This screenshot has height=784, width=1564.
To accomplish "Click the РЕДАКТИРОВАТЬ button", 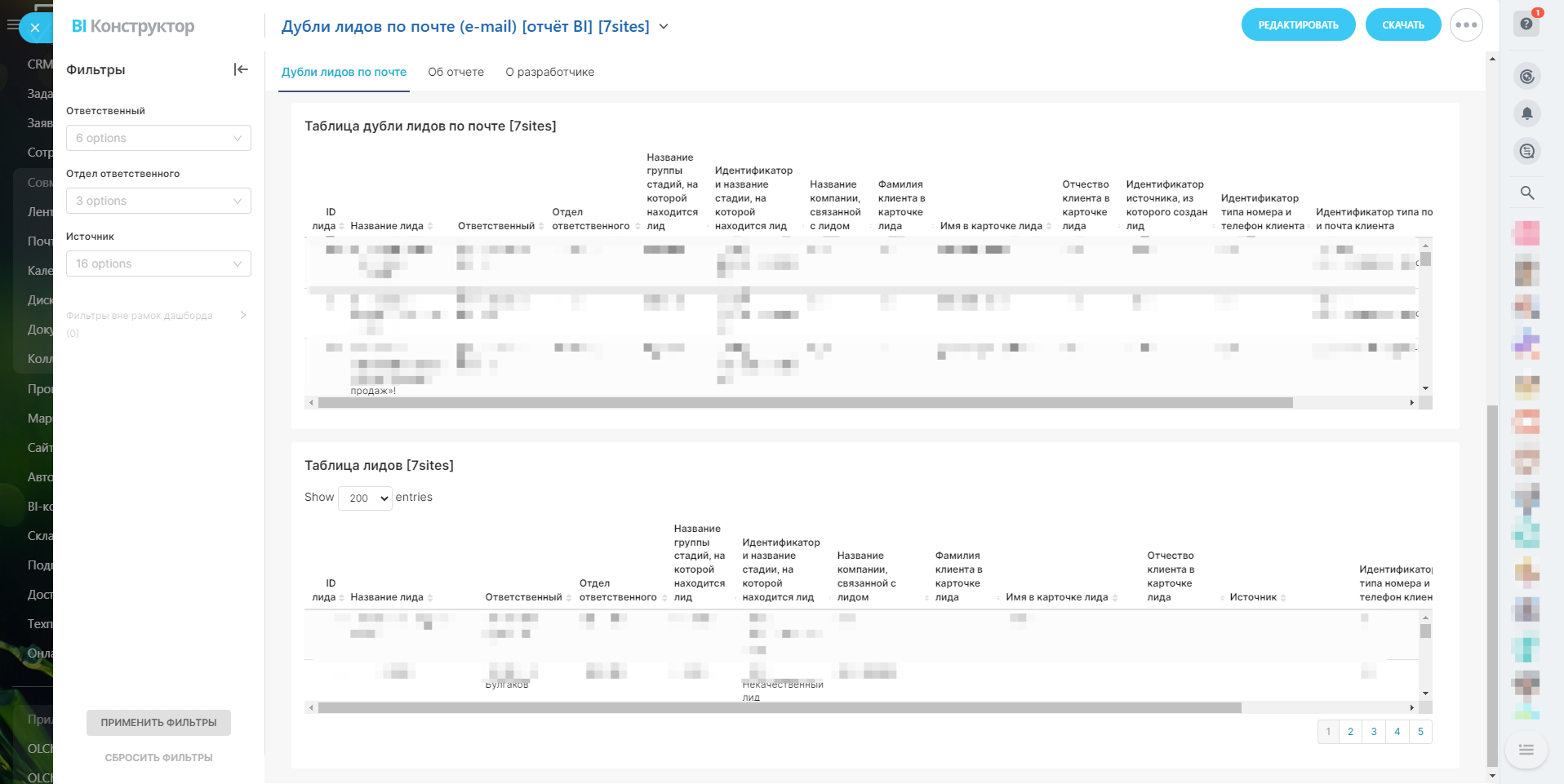I will 1298,24.
